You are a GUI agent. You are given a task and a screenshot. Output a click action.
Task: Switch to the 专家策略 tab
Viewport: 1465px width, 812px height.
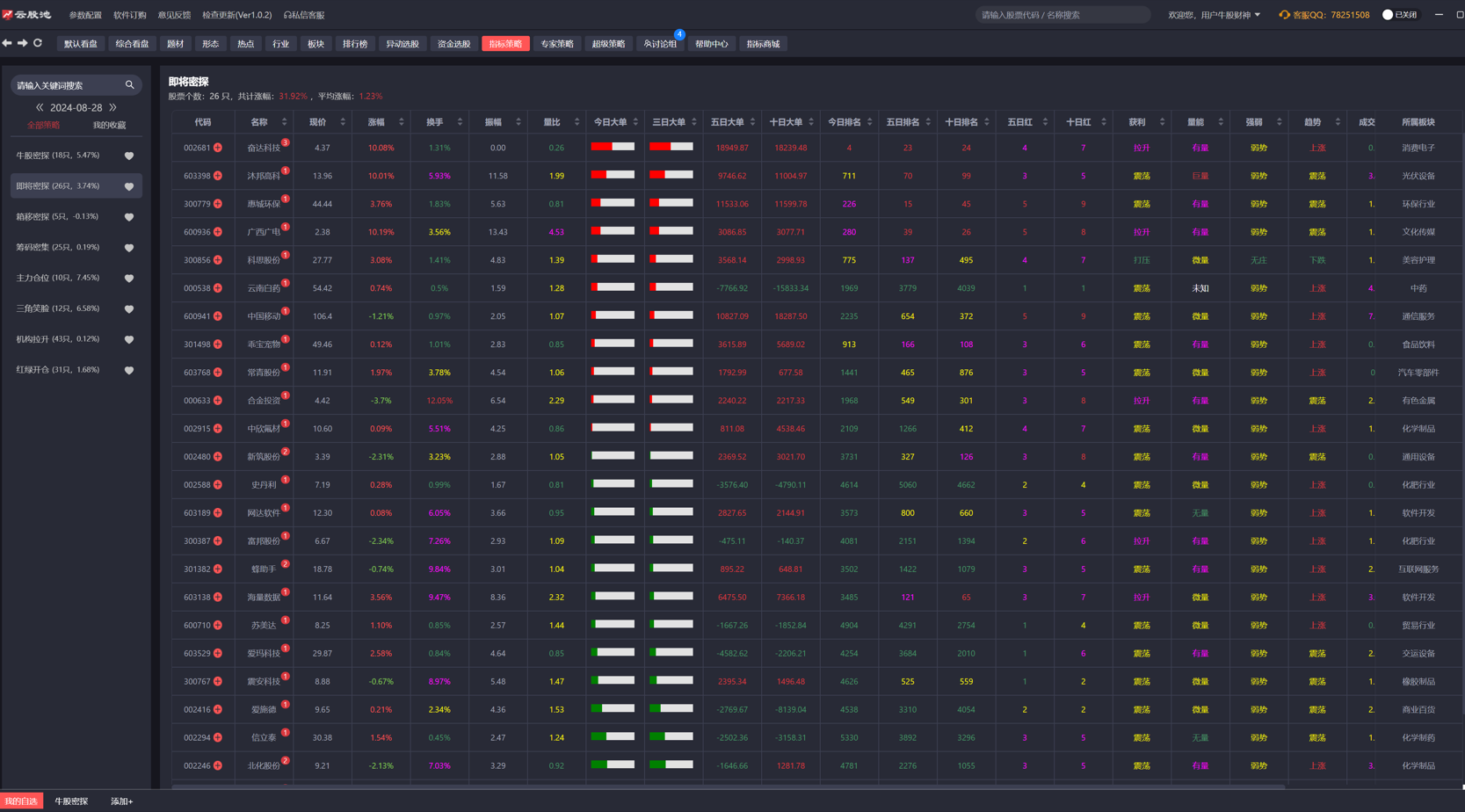(557, 44)
